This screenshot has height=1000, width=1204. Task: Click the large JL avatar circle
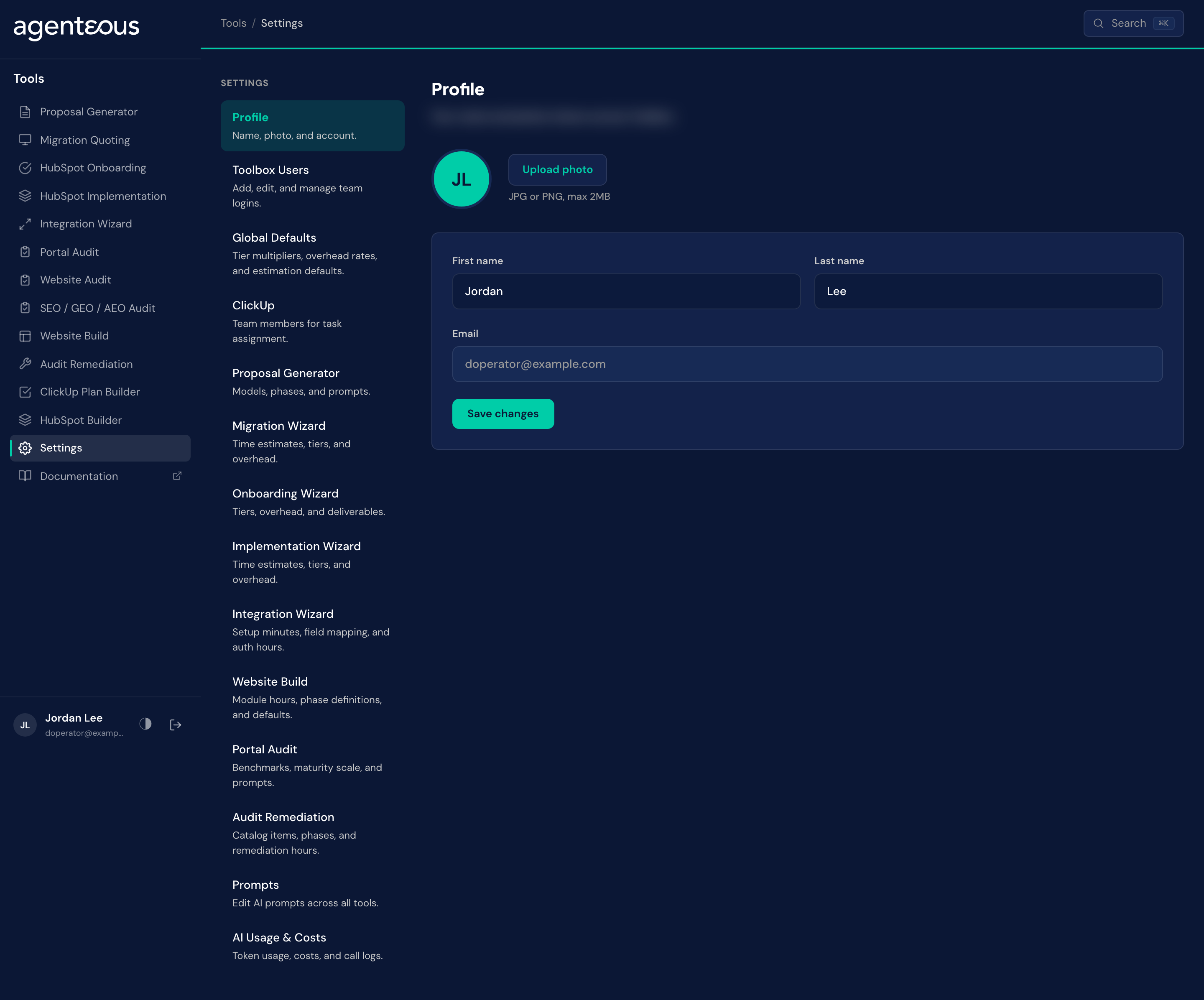[461, 179]
